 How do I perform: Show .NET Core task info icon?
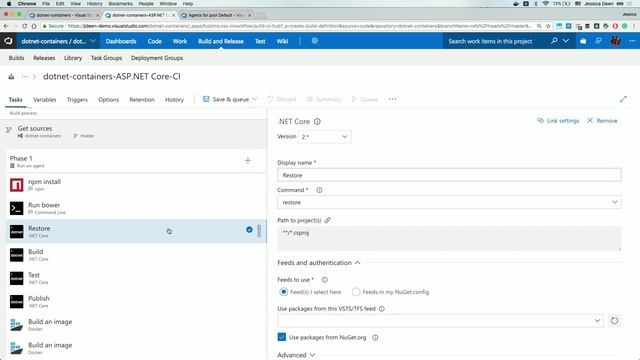point(317,121)
